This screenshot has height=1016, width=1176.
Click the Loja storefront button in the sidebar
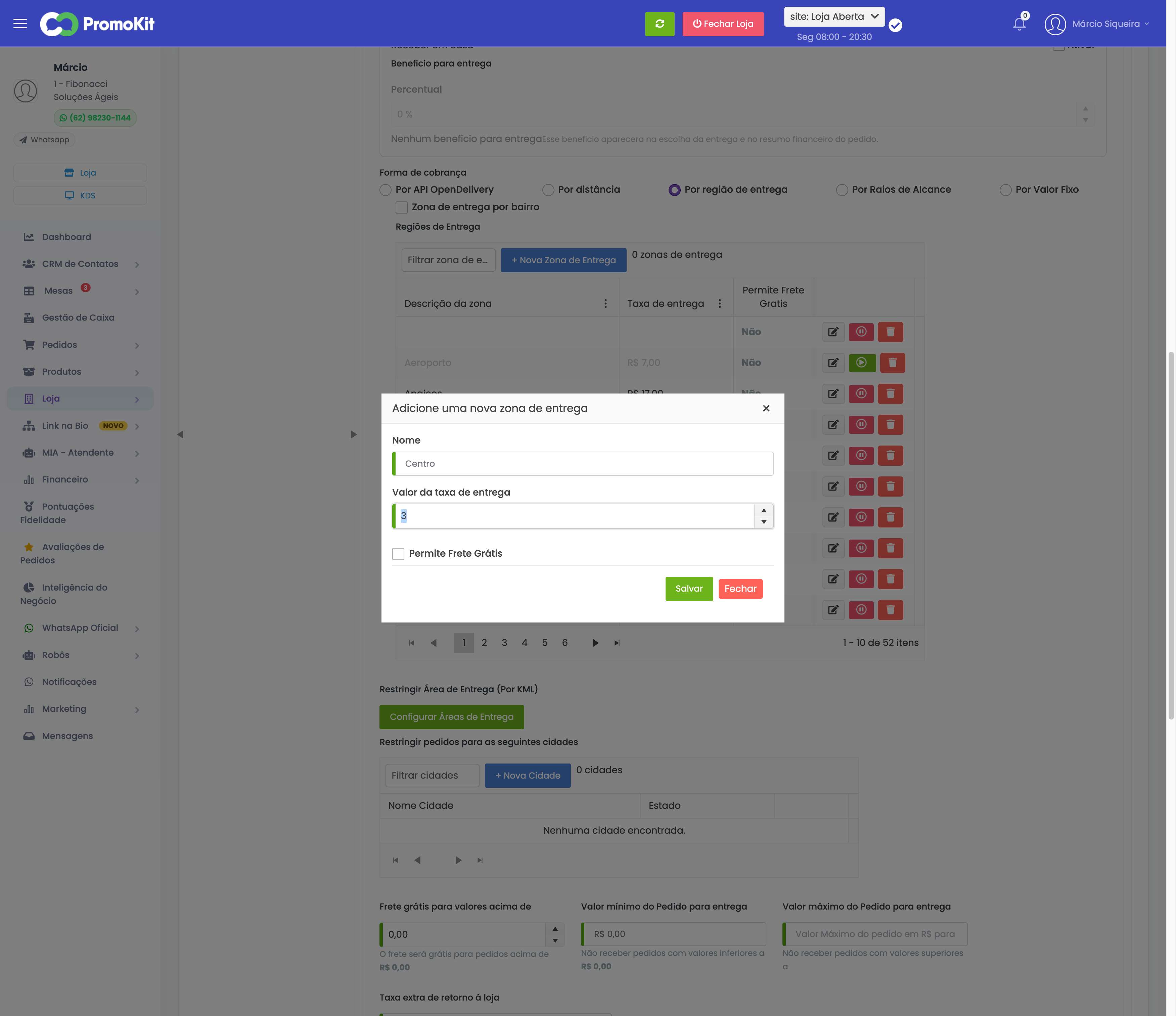coord(80,173)
